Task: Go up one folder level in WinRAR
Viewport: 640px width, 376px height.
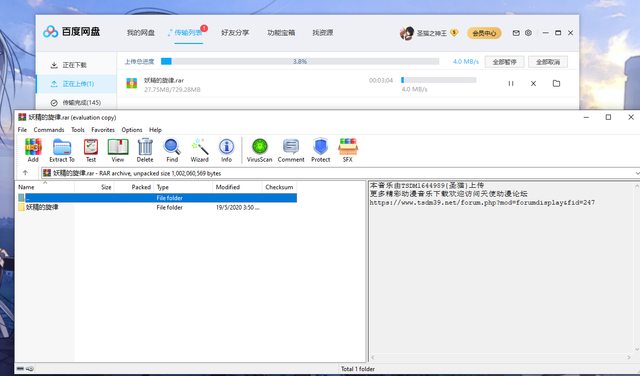Action: 25,173
